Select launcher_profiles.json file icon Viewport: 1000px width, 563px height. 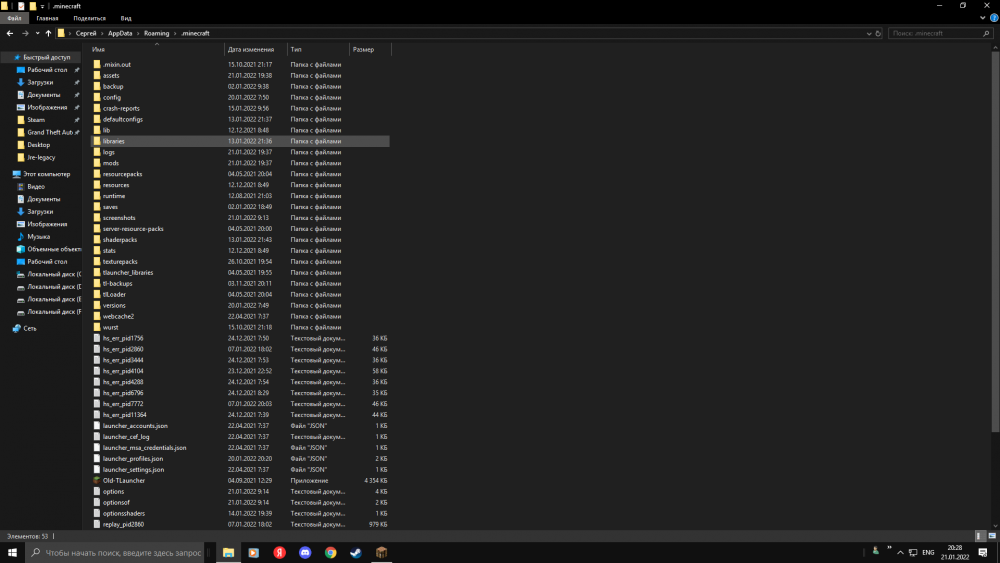pos(97,458)
